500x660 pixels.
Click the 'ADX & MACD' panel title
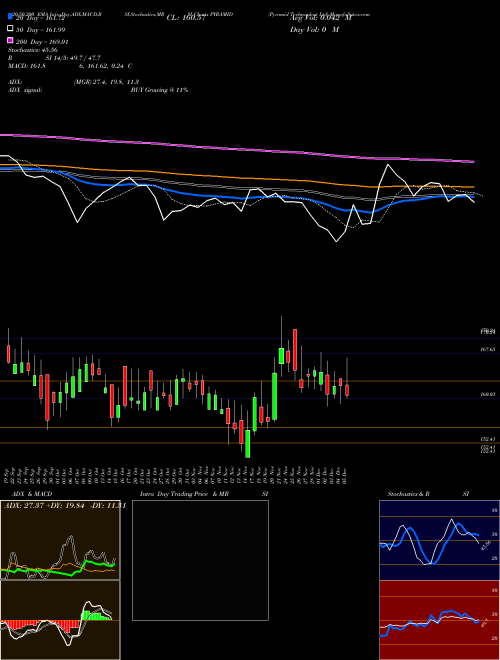tap(32, 494)
